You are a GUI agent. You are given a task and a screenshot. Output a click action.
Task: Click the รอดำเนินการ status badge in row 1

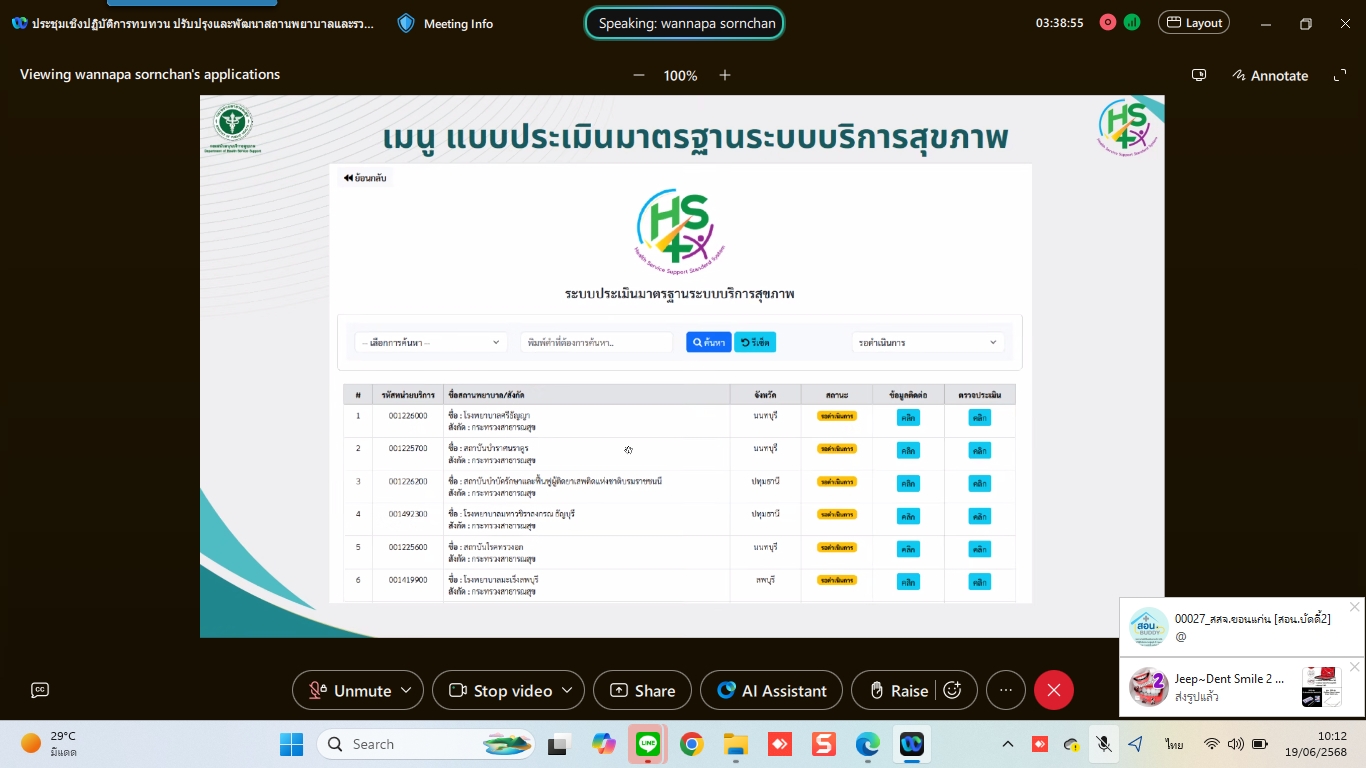point(837,415)
